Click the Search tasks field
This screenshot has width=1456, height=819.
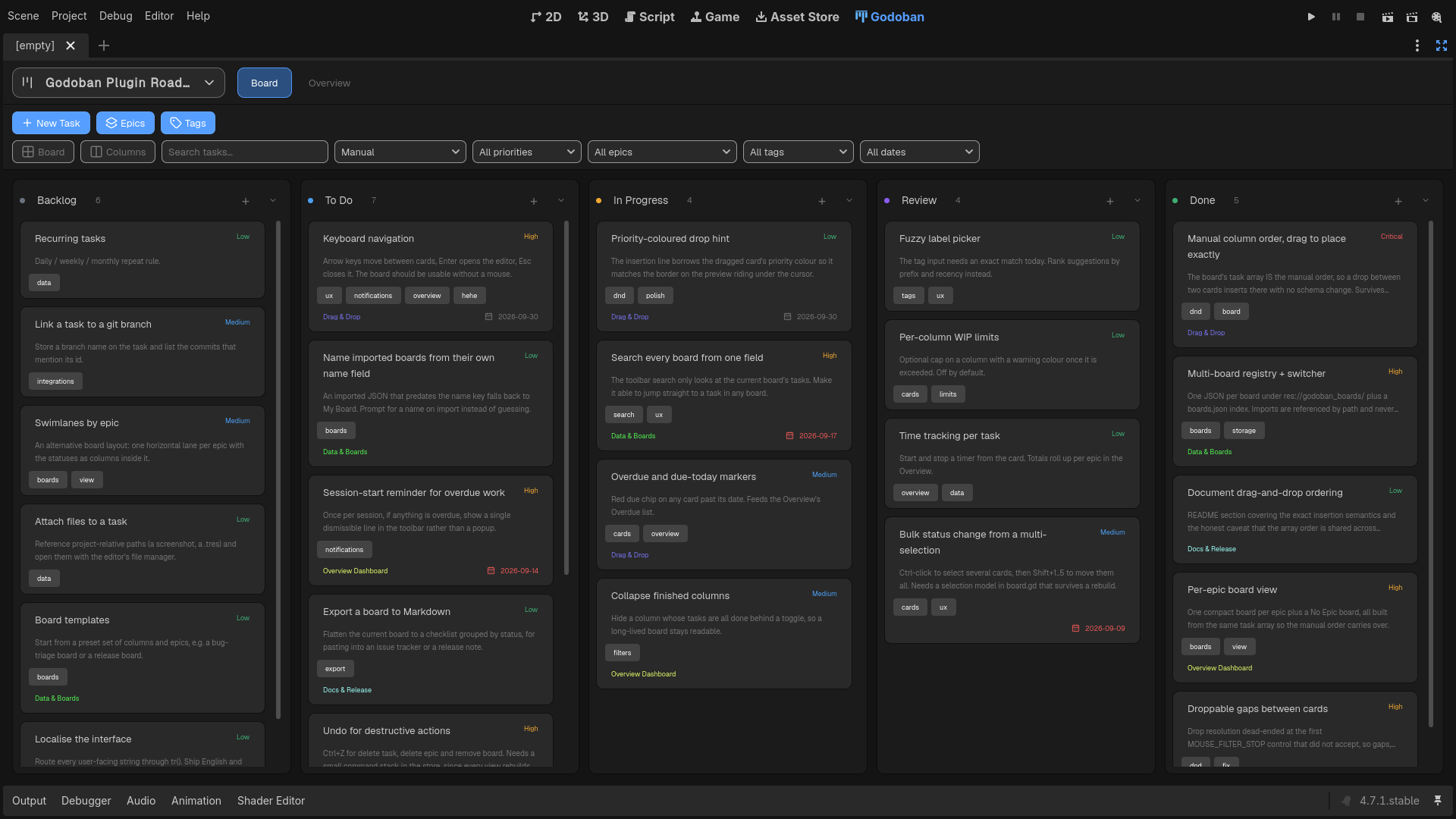[244, 152]
